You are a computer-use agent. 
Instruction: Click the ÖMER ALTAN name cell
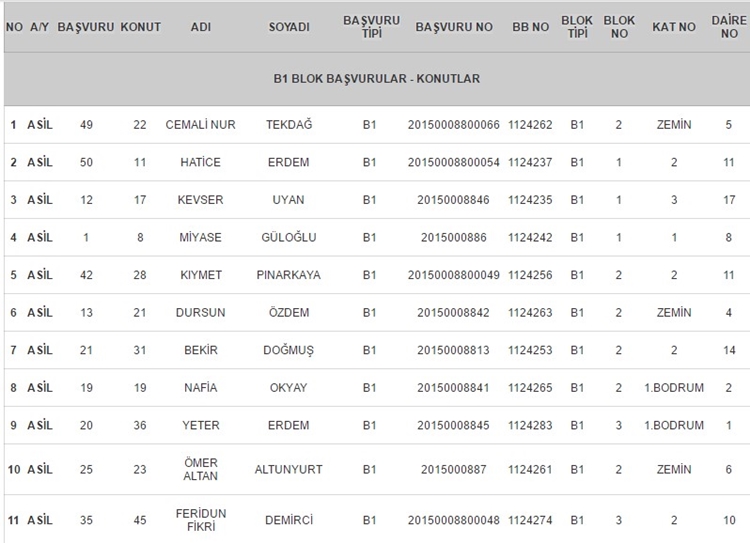(x=200, y=469)
